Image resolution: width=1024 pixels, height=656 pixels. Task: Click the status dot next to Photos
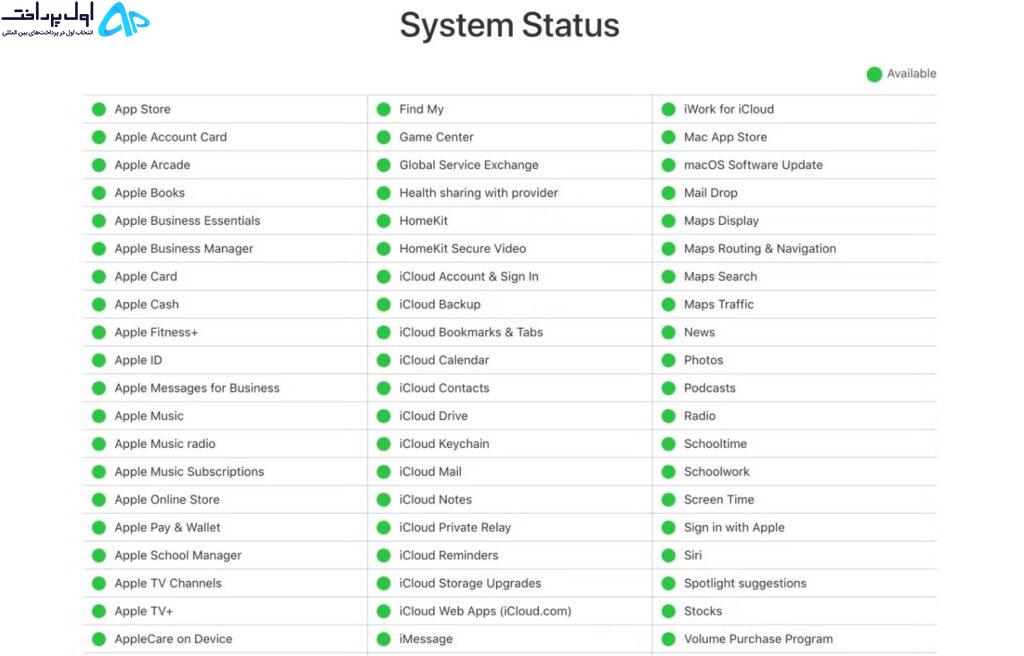click(x=668, y=360)
